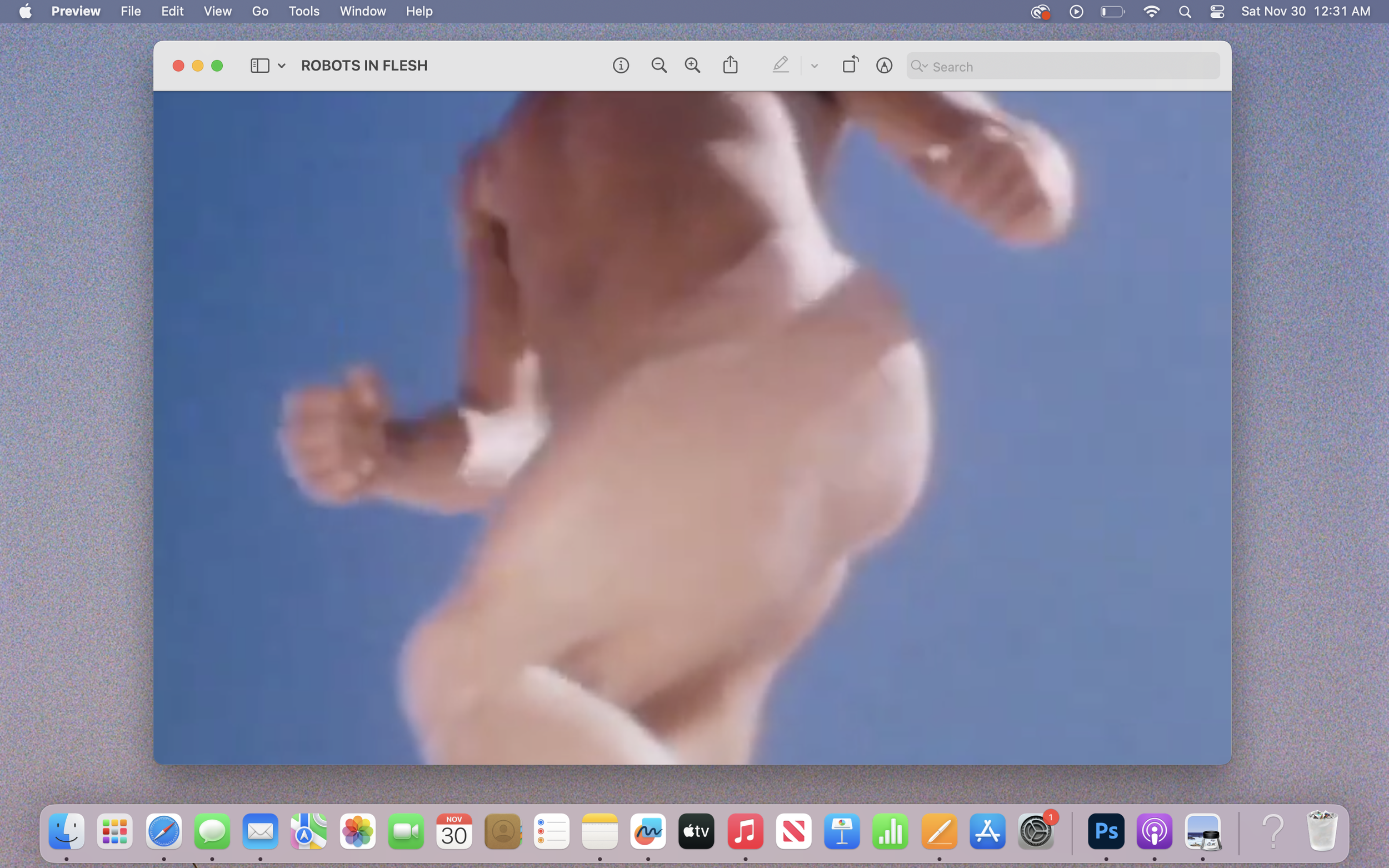The image size is (1389, 868).
Task: Rotate the image with toolbar icon
Action: coord(851,64)
